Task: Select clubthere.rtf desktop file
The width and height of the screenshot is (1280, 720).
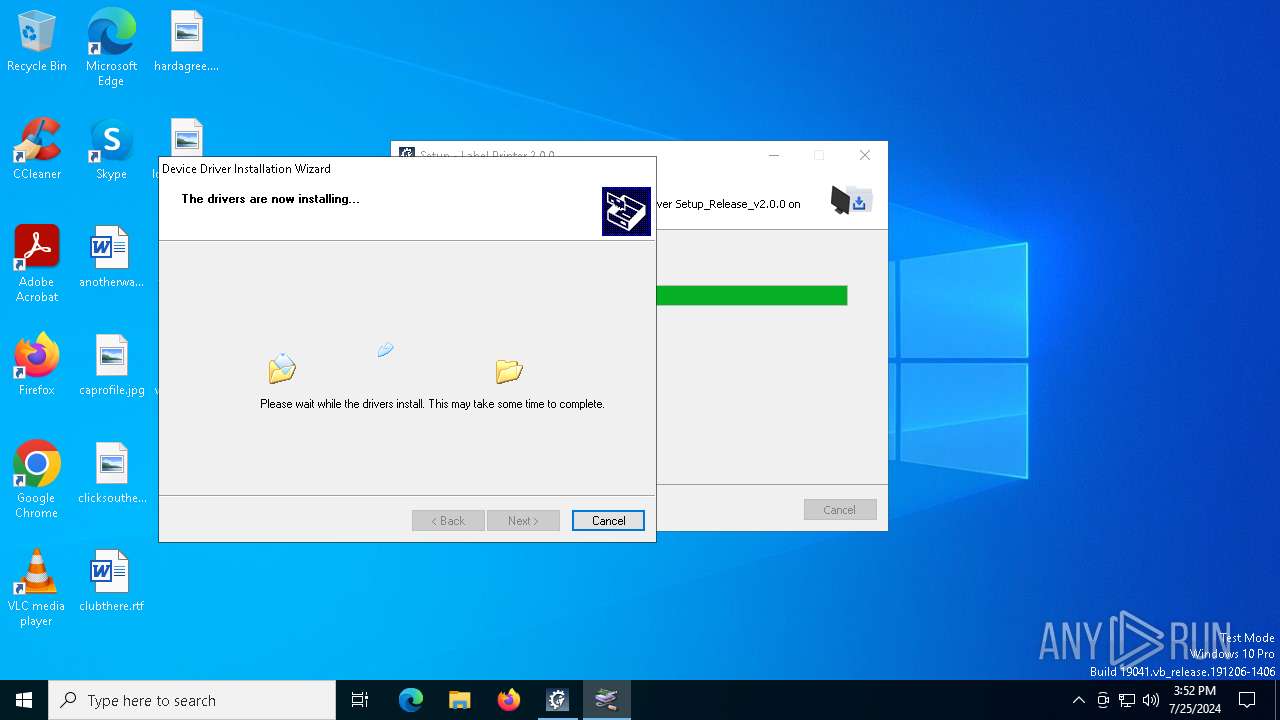Action: click(x=111, y=581)
